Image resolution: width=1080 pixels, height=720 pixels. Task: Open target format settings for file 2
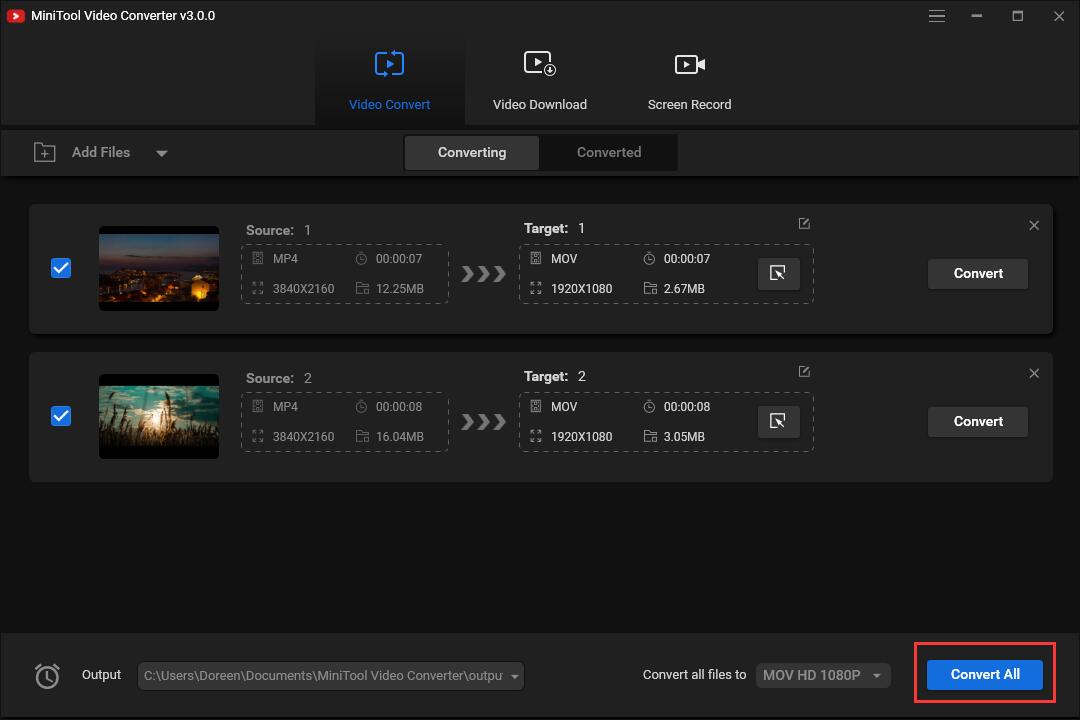778,421
